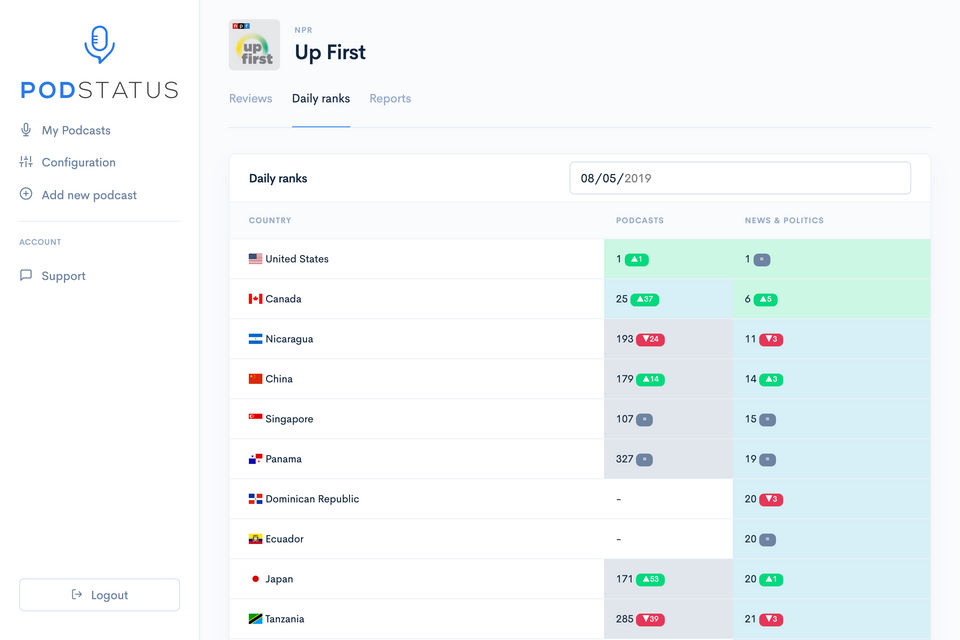This screenshot has height=640, width=960.
Task: Click the date field showing 08/05/2019
Action: tap(740, 178)
